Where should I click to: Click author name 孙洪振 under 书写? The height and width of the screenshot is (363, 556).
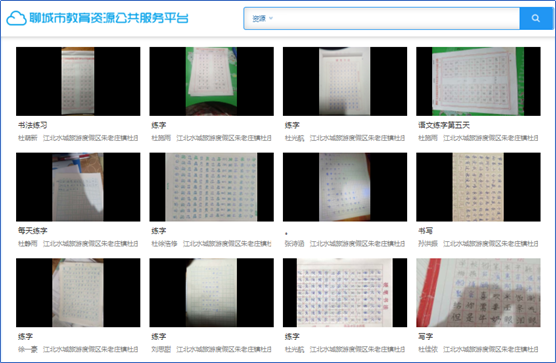428,244
